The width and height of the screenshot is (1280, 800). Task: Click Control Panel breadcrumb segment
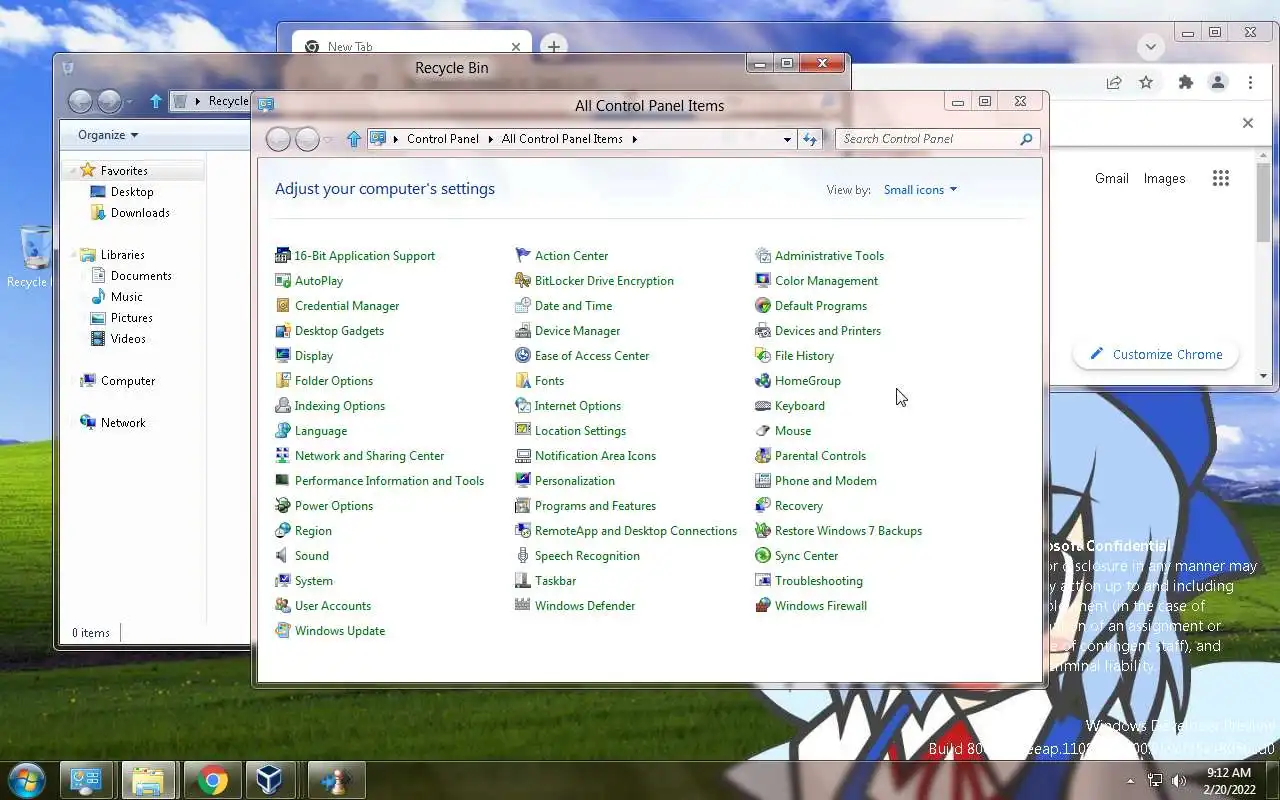(x=443, y=139)
